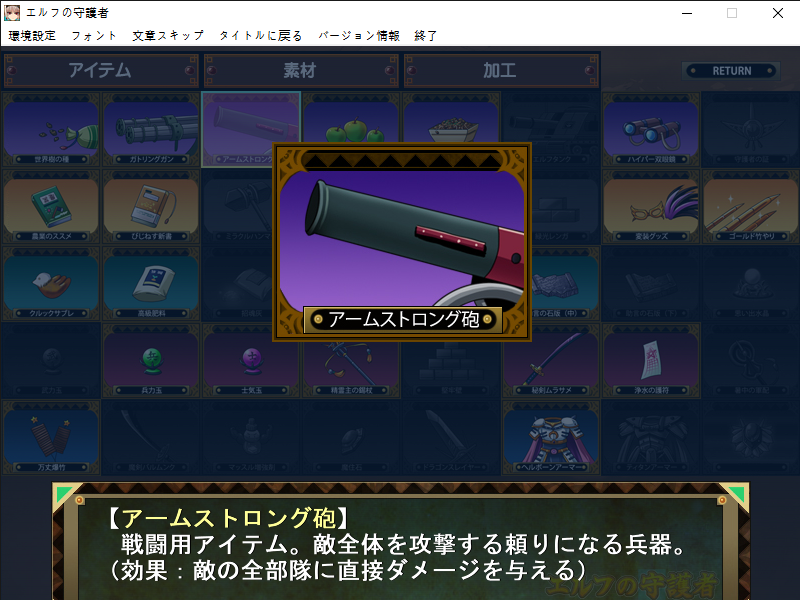
Task: Select the green apples item tile
Action: pos(351,117)
